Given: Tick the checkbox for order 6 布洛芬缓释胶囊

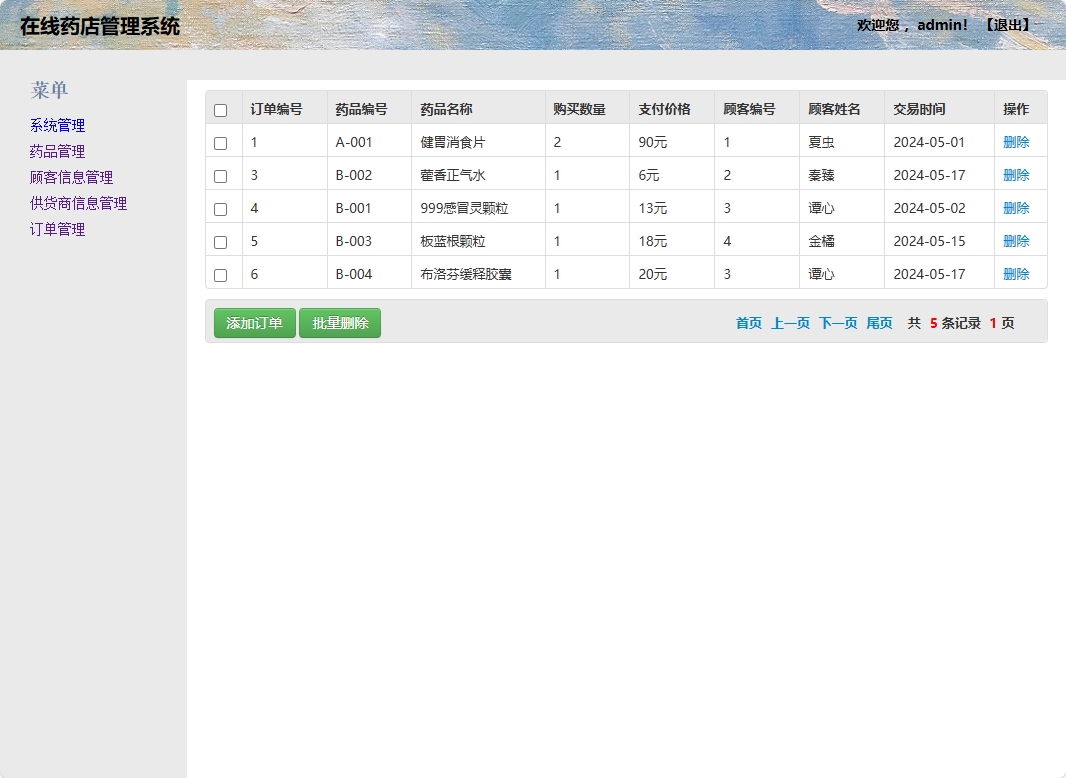Looking at the screenshot, I should point(222,273).
